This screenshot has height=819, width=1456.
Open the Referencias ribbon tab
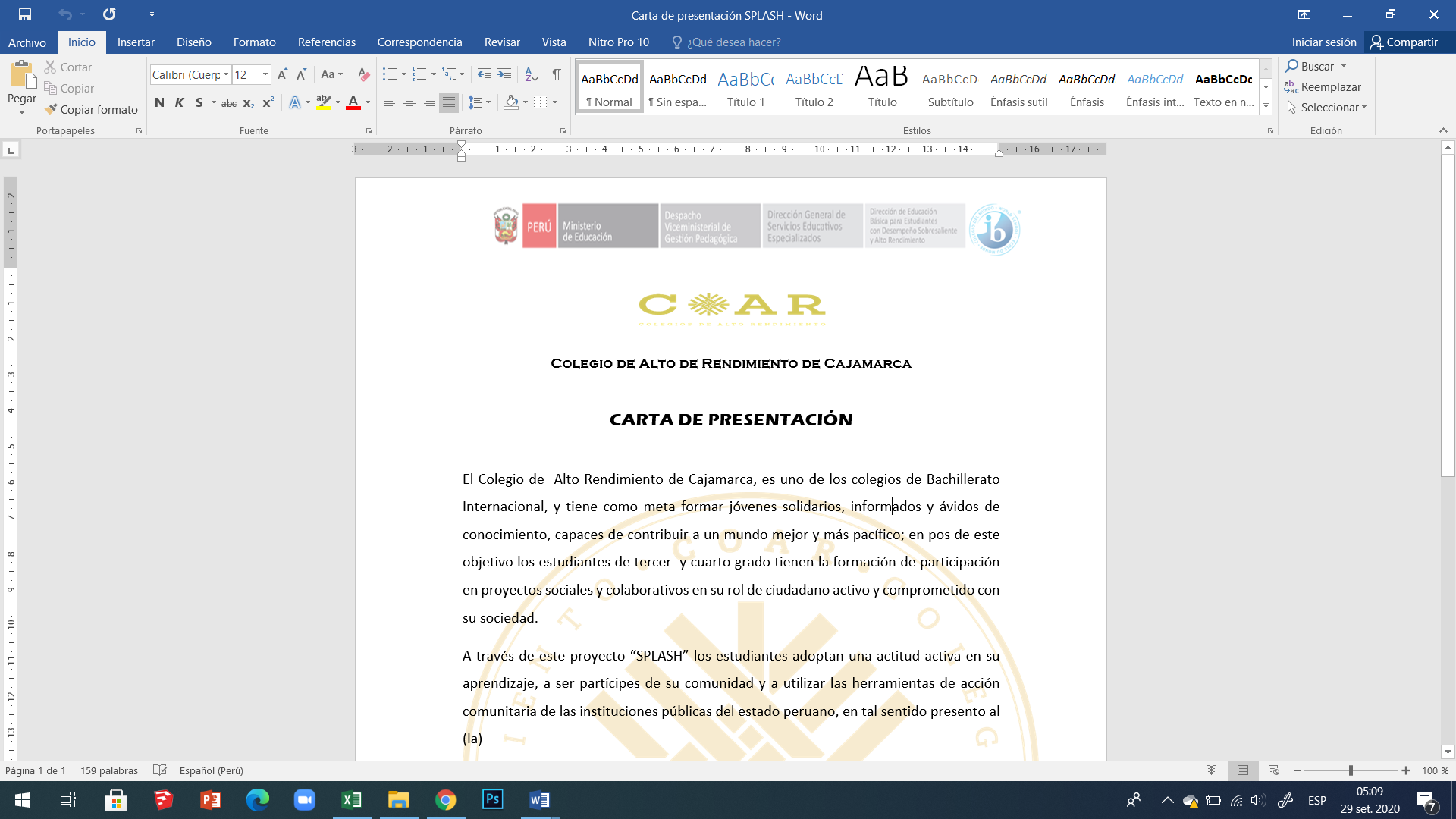[326, 42]
